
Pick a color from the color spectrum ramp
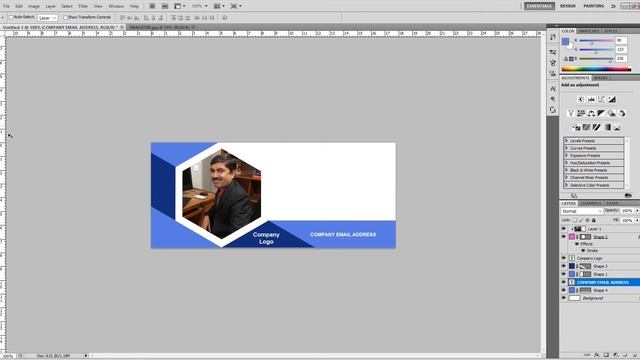pyautogui.click(x=596, y=69)
